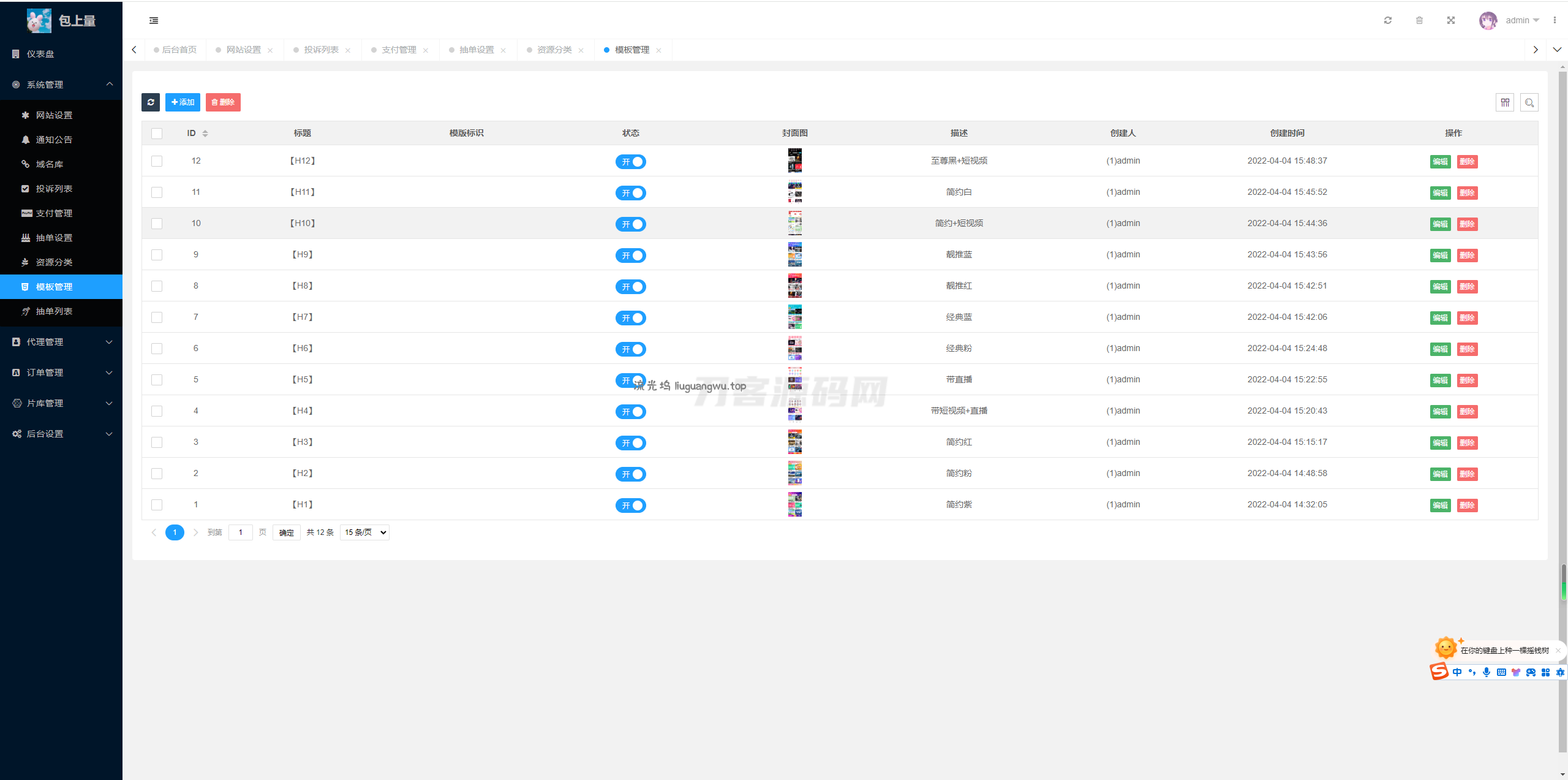1568x780 pixels.
Task: Click the trash icon in top bar
Action: pyautogui.click(x=1419, y=20)
